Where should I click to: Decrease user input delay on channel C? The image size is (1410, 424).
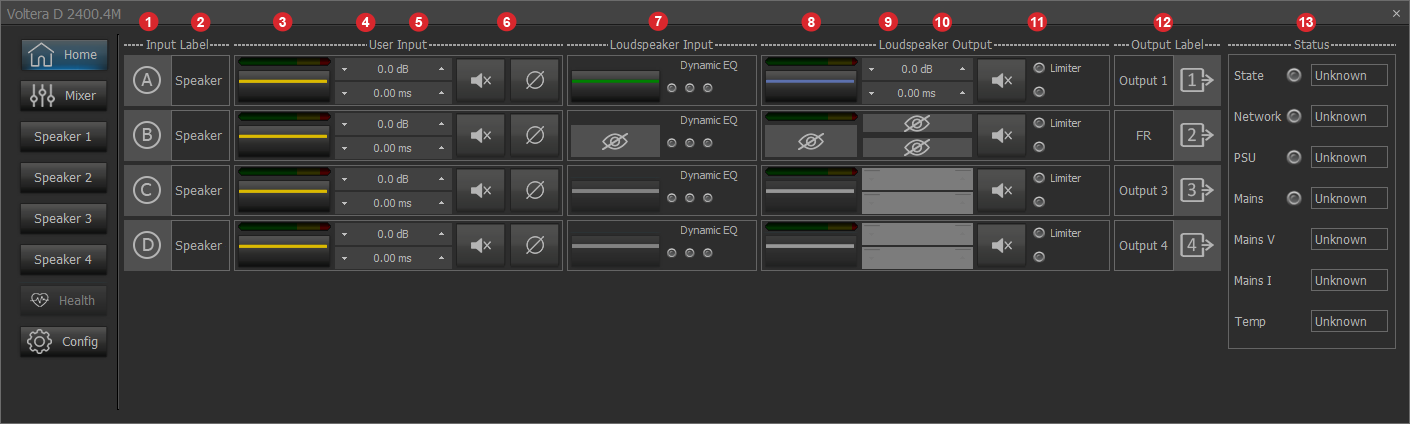[x=344, y=203]
